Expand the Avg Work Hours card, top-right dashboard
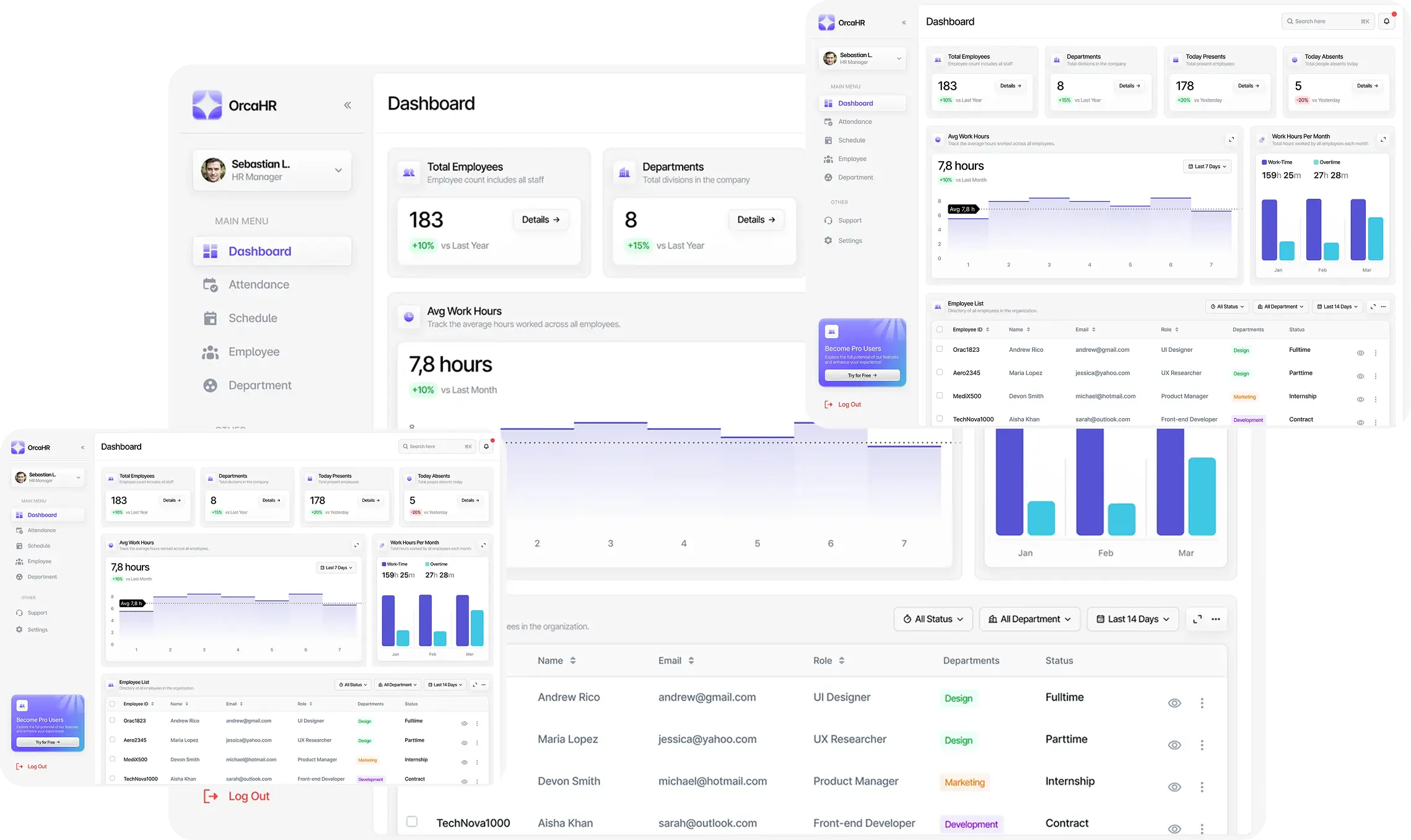Screen dimensions: 1411x840 1231,139
